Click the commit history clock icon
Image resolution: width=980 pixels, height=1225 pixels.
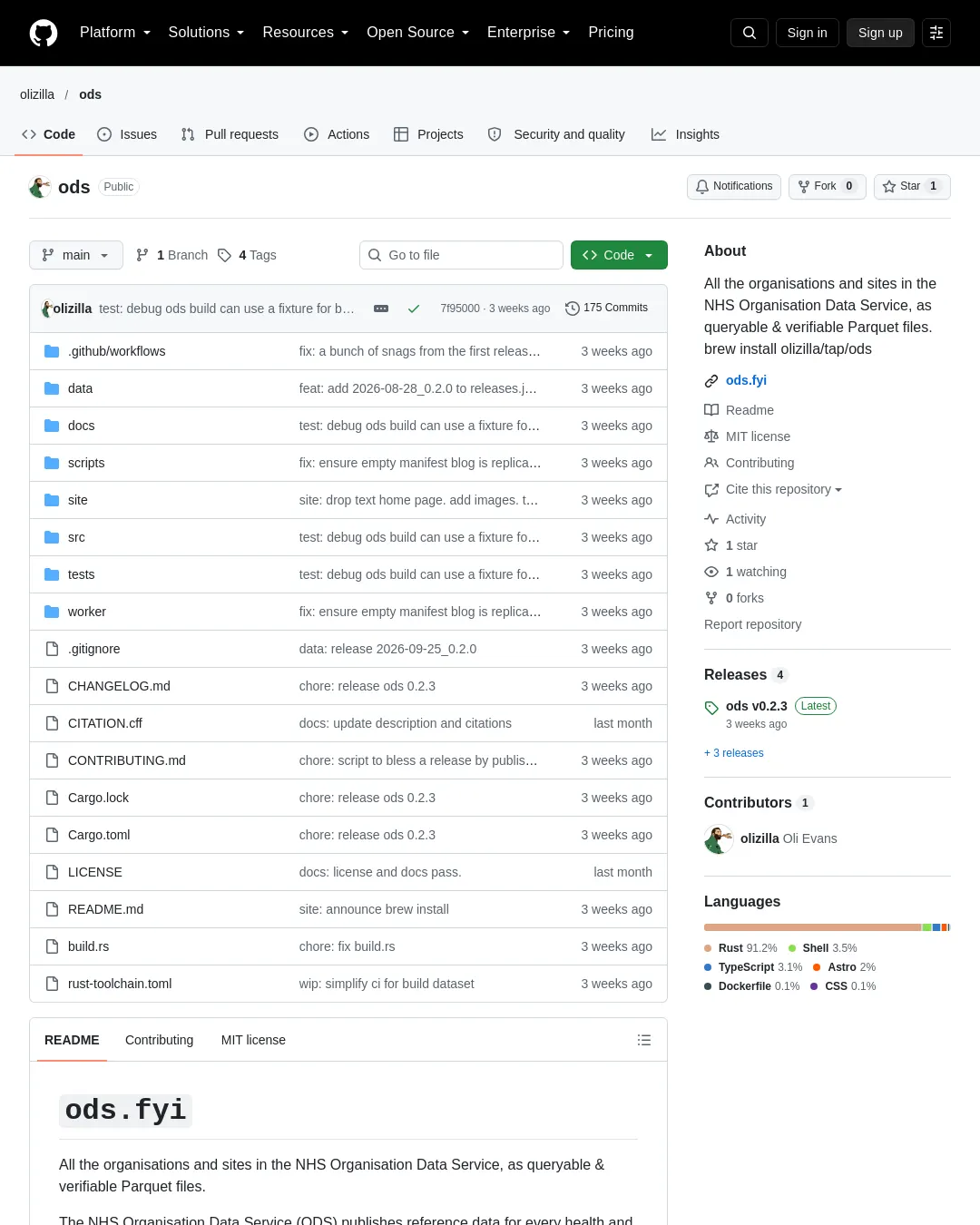(x=572, y=309)
